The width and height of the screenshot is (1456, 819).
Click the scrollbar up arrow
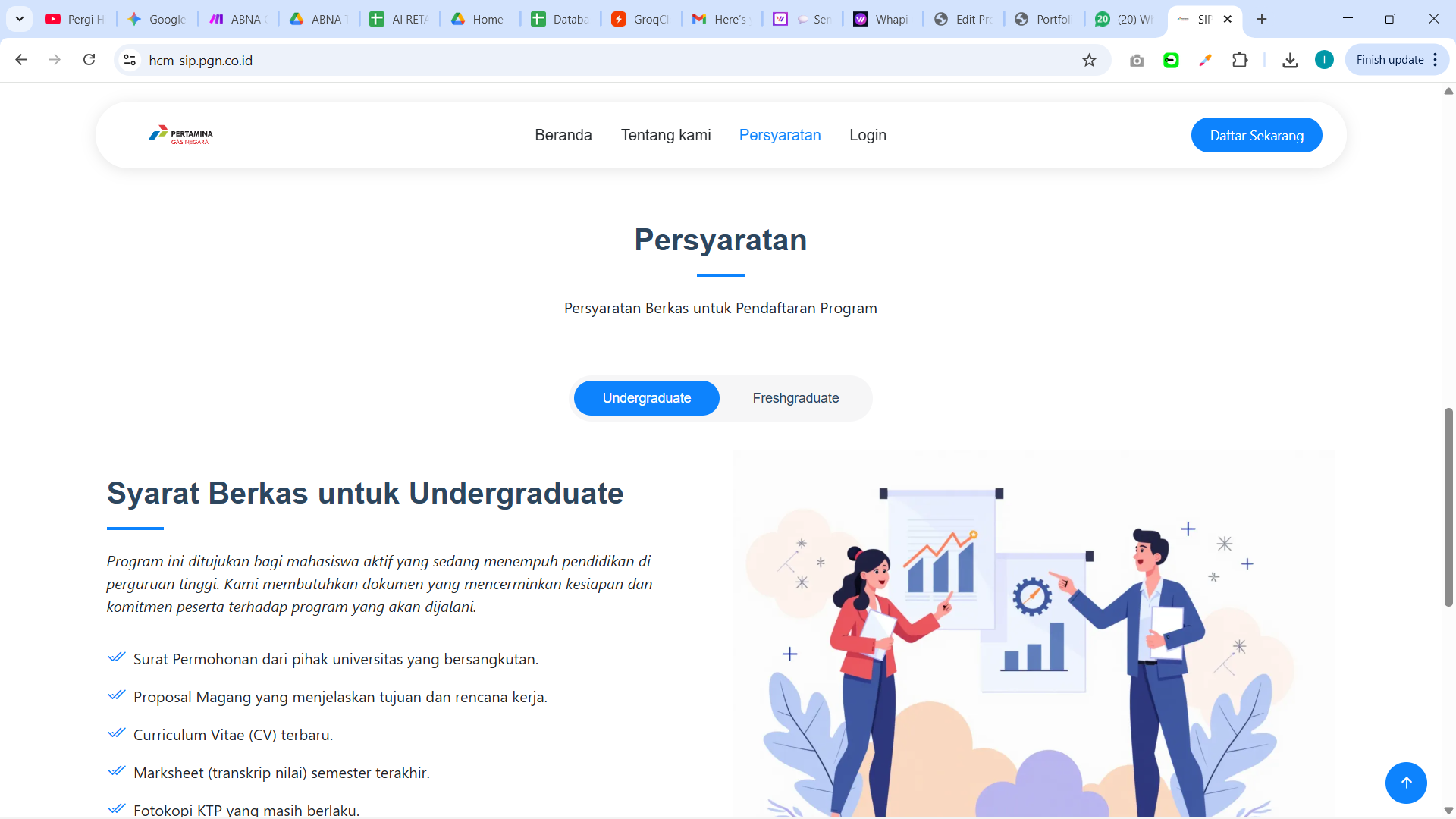(x=1448, y=91)
